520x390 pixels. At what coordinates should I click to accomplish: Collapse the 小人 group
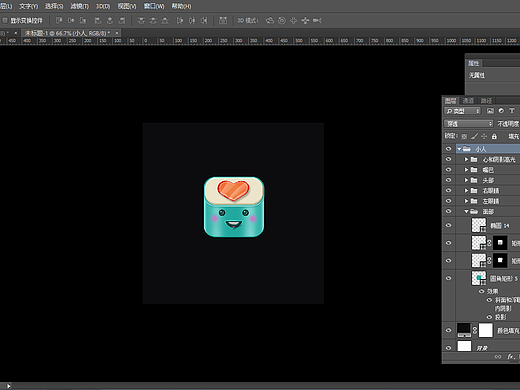click(x=459, y=149)
